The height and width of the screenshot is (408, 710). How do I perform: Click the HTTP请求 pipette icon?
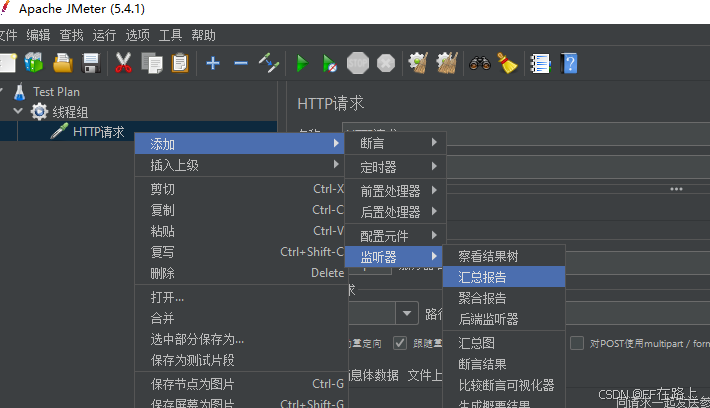[x=59, y=131]
